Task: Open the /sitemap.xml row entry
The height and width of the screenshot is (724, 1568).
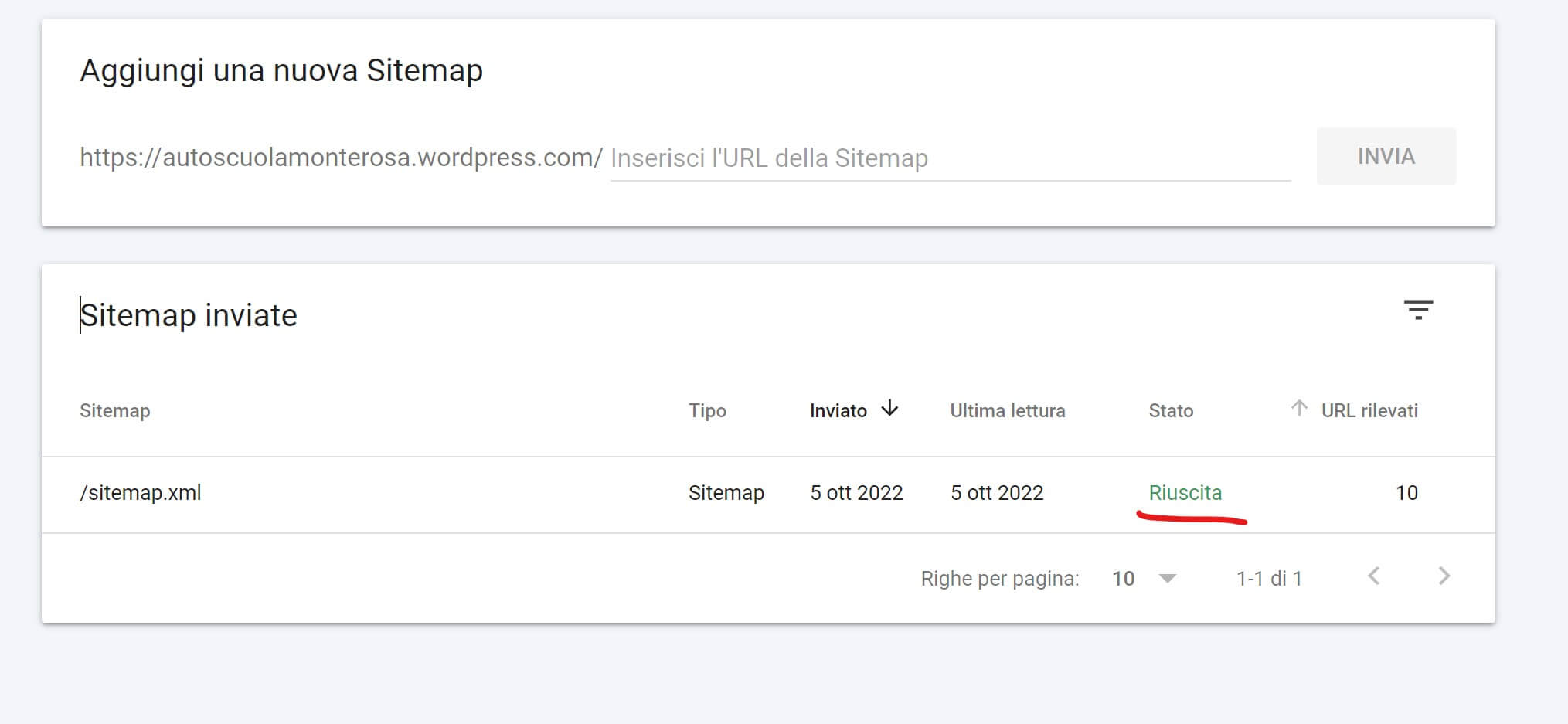Action: (x=141, y=493)
